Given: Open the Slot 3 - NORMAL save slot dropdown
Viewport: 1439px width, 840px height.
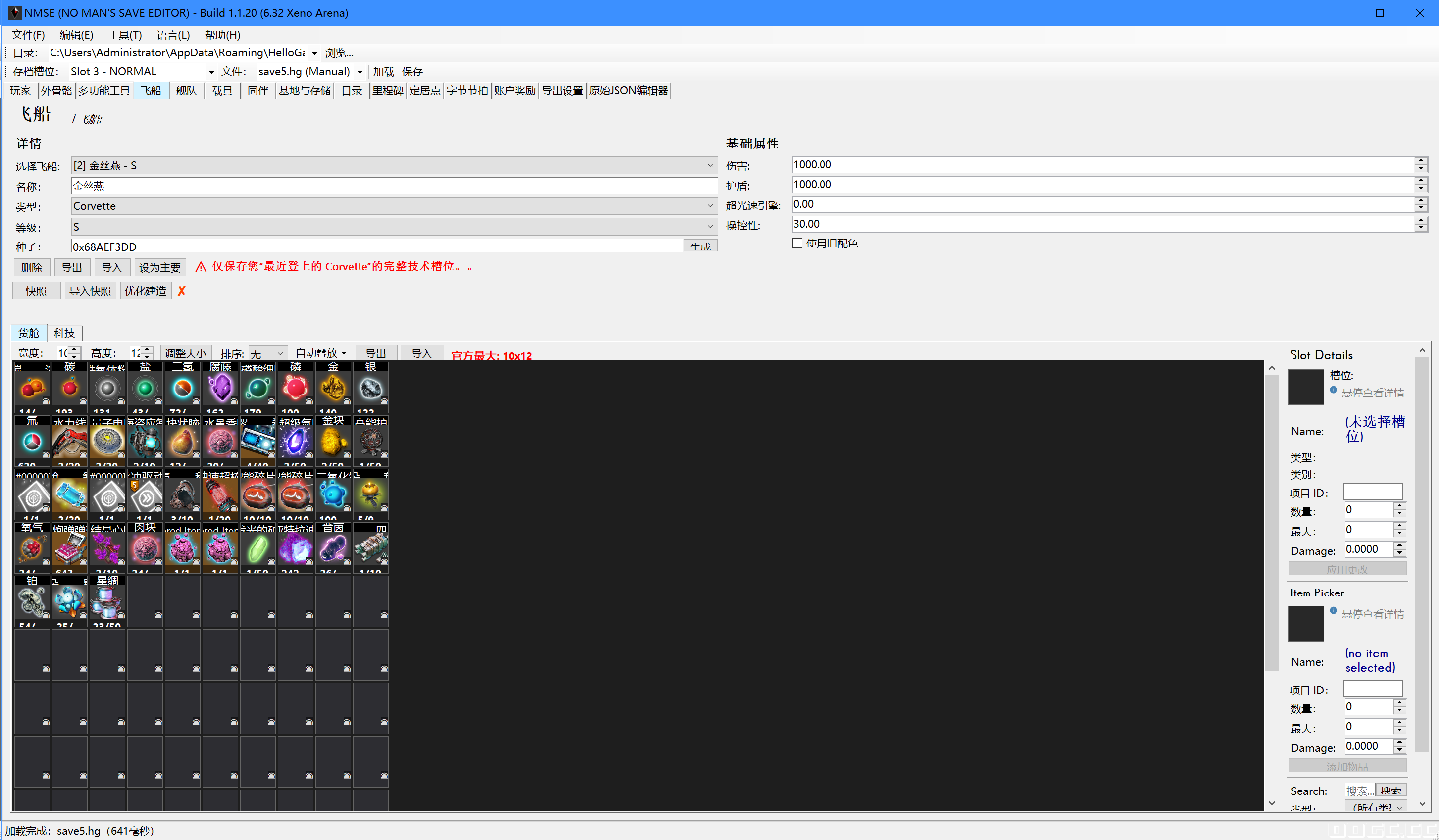Looking at the screenshot, I should tap(140, 71).
